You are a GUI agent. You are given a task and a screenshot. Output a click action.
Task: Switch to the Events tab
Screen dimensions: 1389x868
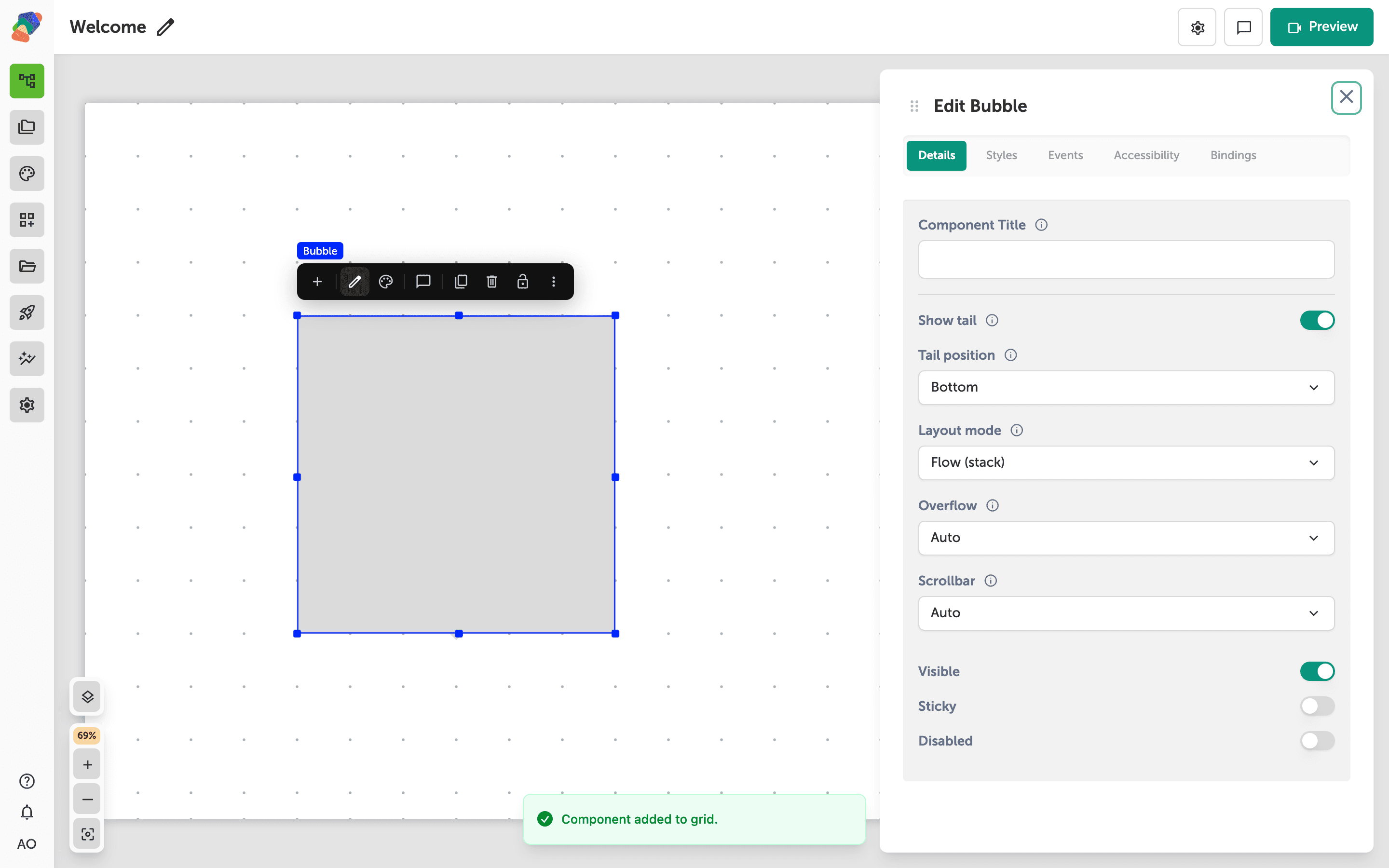pyautogui.click(x=1065, y=156)
